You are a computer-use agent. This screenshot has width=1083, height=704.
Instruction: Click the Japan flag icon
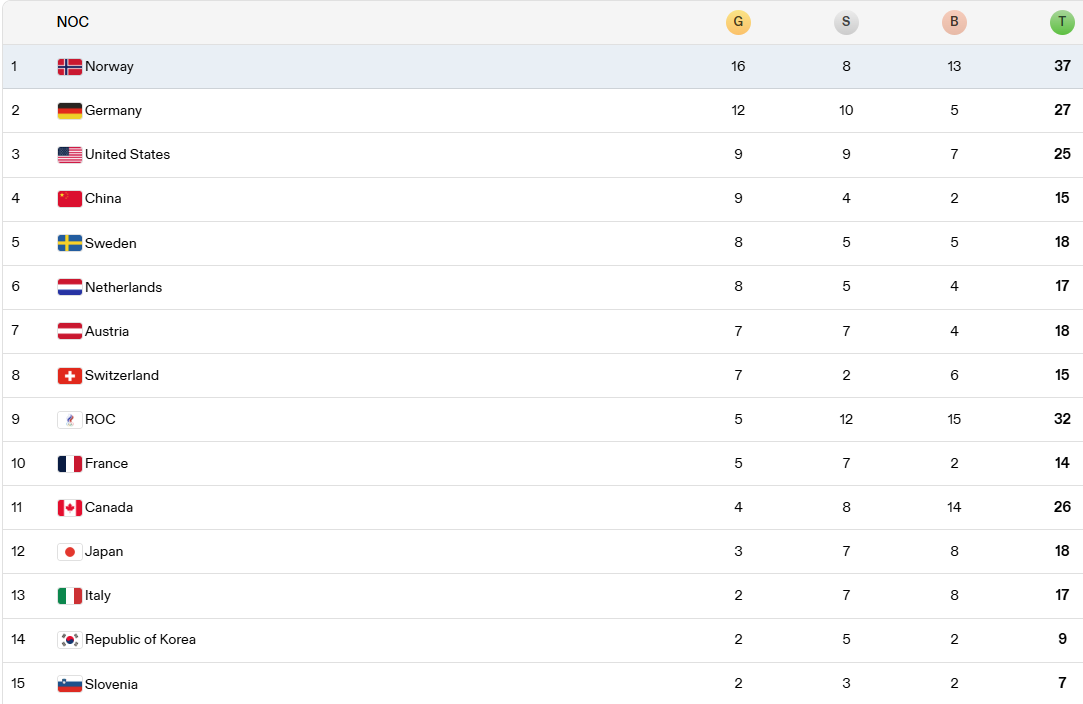(x=70, y=552)
